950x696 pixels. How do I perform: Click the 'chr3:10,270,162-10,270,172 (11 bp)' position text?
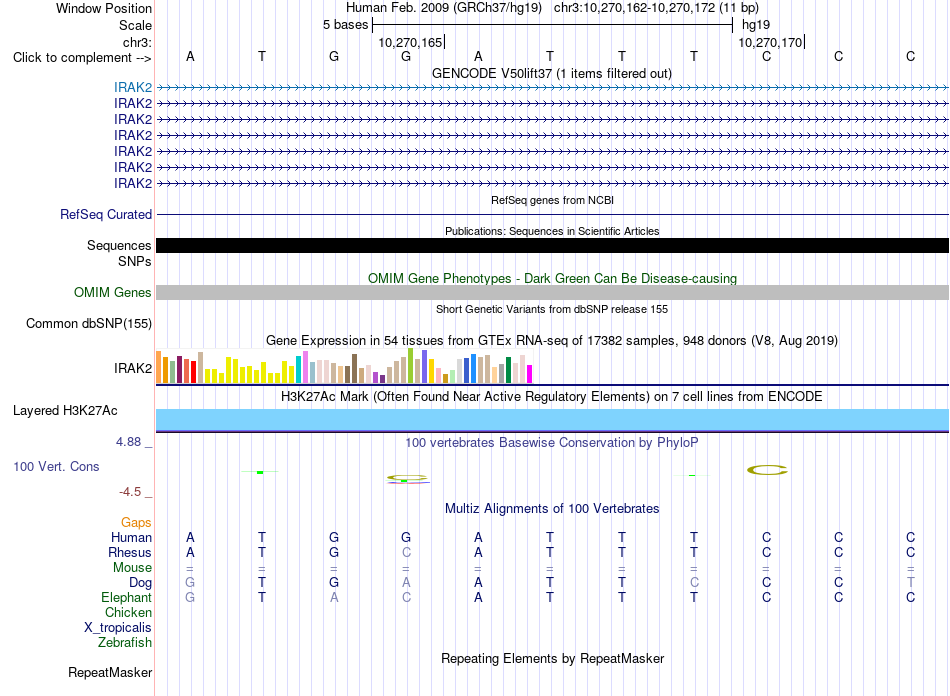coord(656,8)
